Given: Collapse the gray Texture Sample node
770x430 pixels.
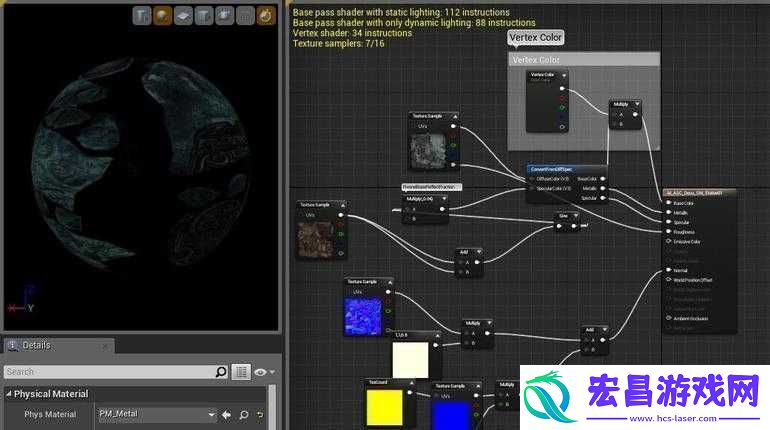Looking at the screenshot, I should click(455, 117).
